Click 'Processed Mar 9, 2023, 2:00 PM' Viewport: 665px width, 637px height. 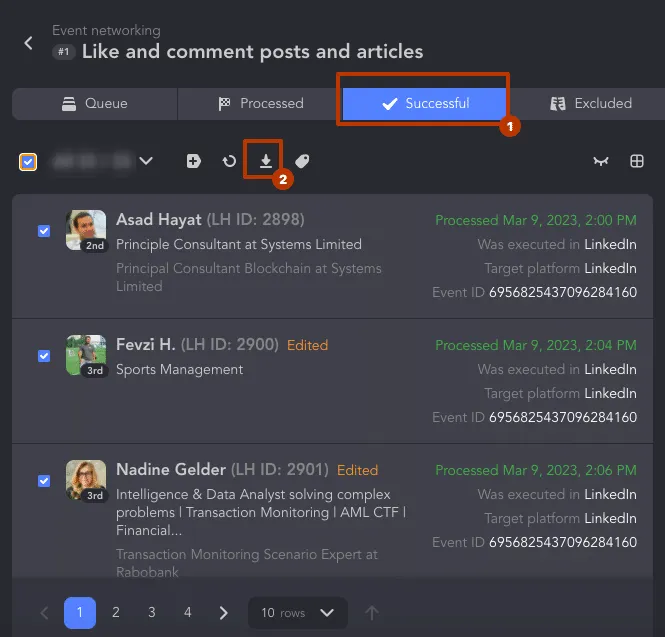[x=536, y=220]
